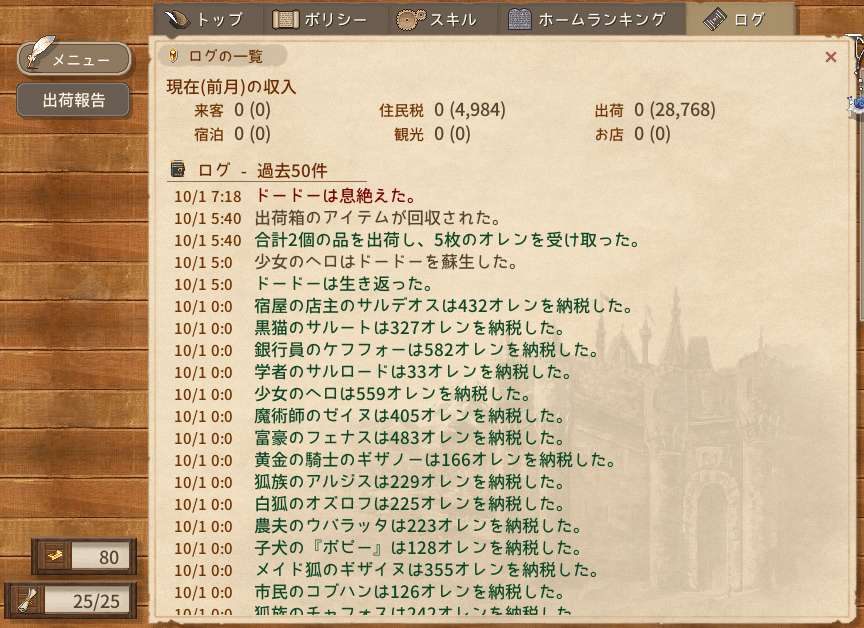
Task: Click the 現在(前月)の収入 heading
Action: (231, 86)
